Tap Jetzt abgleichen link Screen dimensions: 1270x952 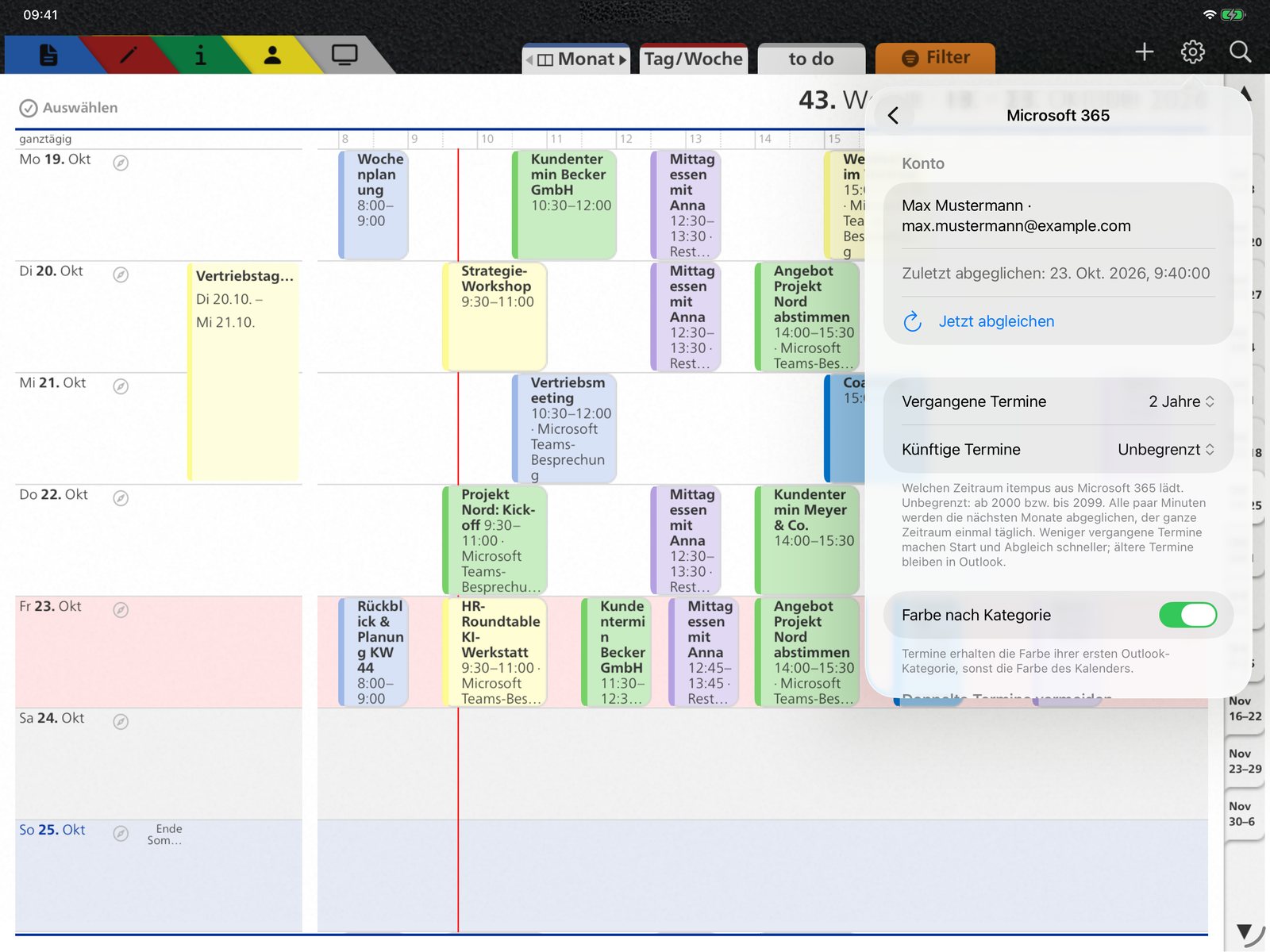tap(996, 321)
